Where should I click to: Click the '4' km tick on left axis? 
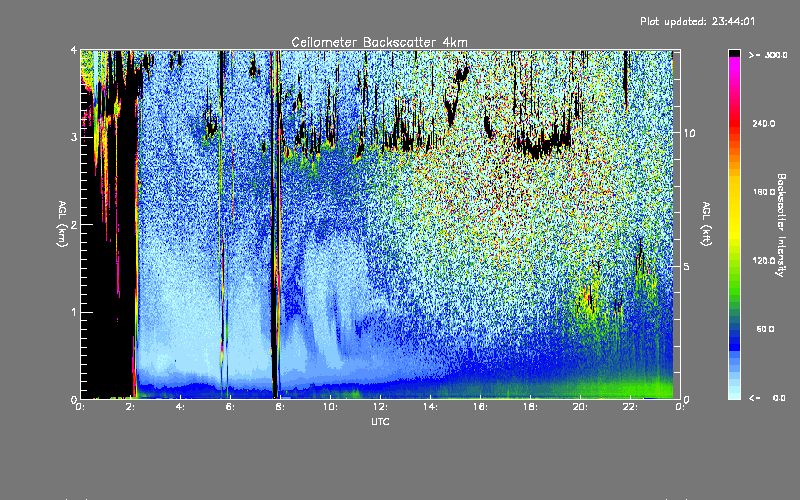[74, 50]
